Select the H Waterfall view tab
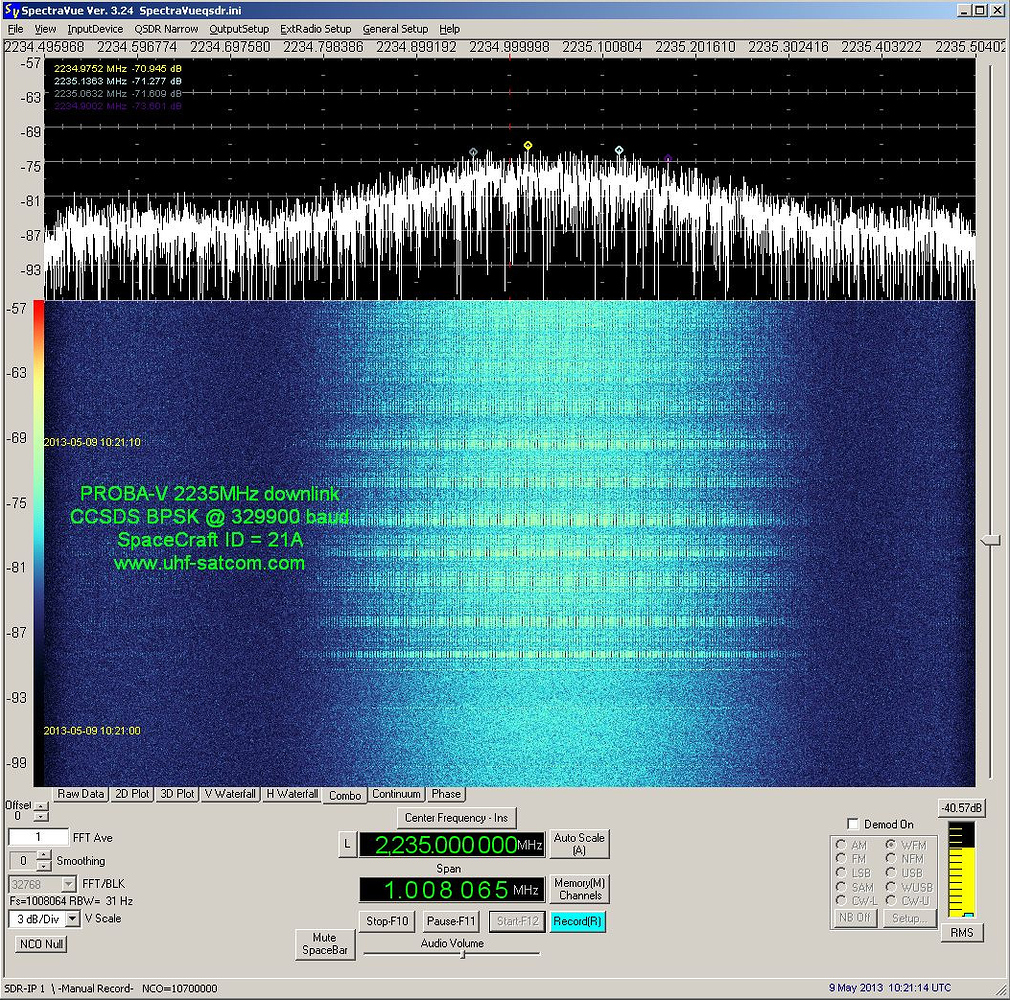The image size is (1010, 1000). [x=291, y=794]
